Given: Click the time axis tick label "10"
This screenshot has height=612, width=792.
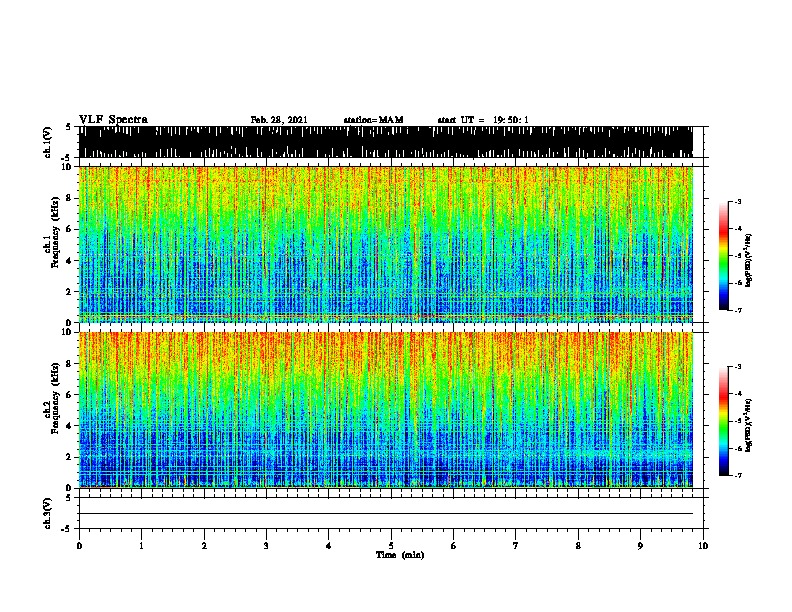Looking at the screenshot, I should pyautogui.click(x=703, y=546).
